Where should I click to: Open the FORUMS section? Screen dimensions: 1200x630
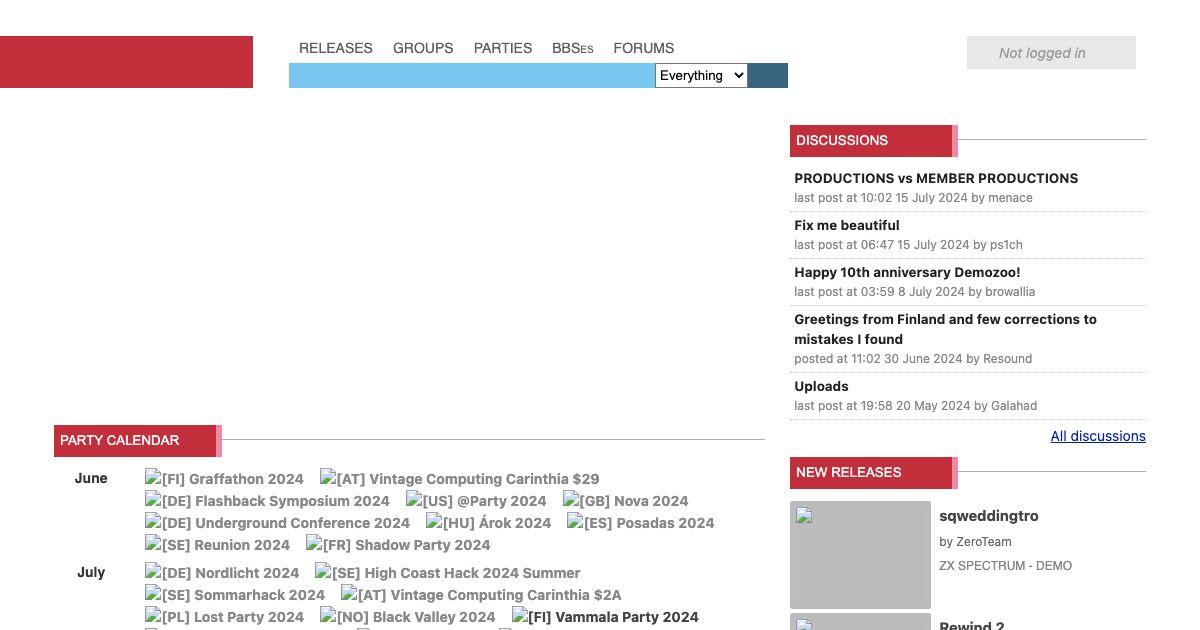click(644, 48)
